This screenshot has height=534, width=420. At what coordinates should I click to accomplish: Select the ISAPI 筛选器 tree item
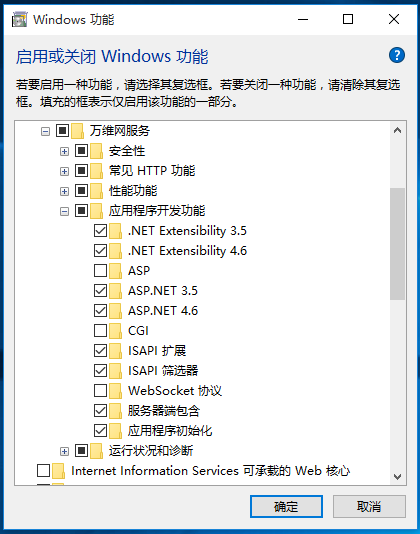163,371
